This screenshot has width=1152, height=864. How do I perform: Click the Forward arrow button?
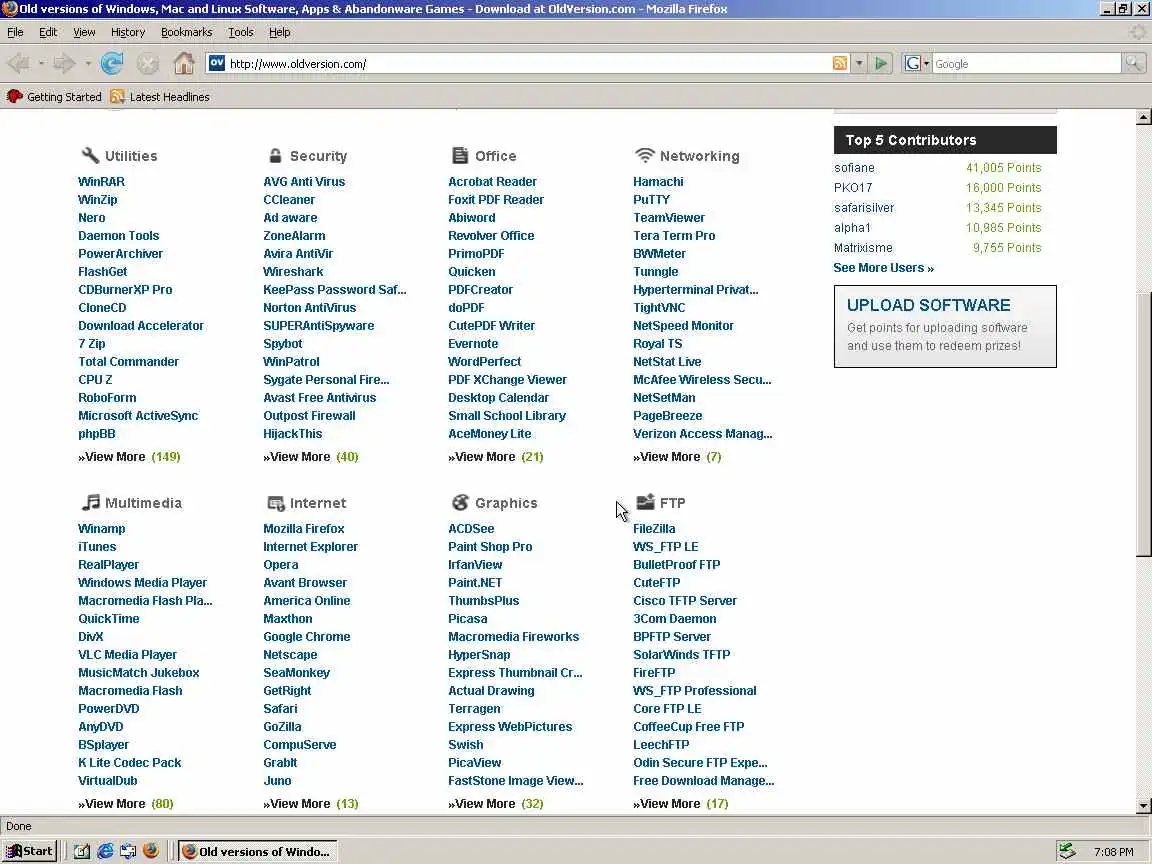point(64,64)
